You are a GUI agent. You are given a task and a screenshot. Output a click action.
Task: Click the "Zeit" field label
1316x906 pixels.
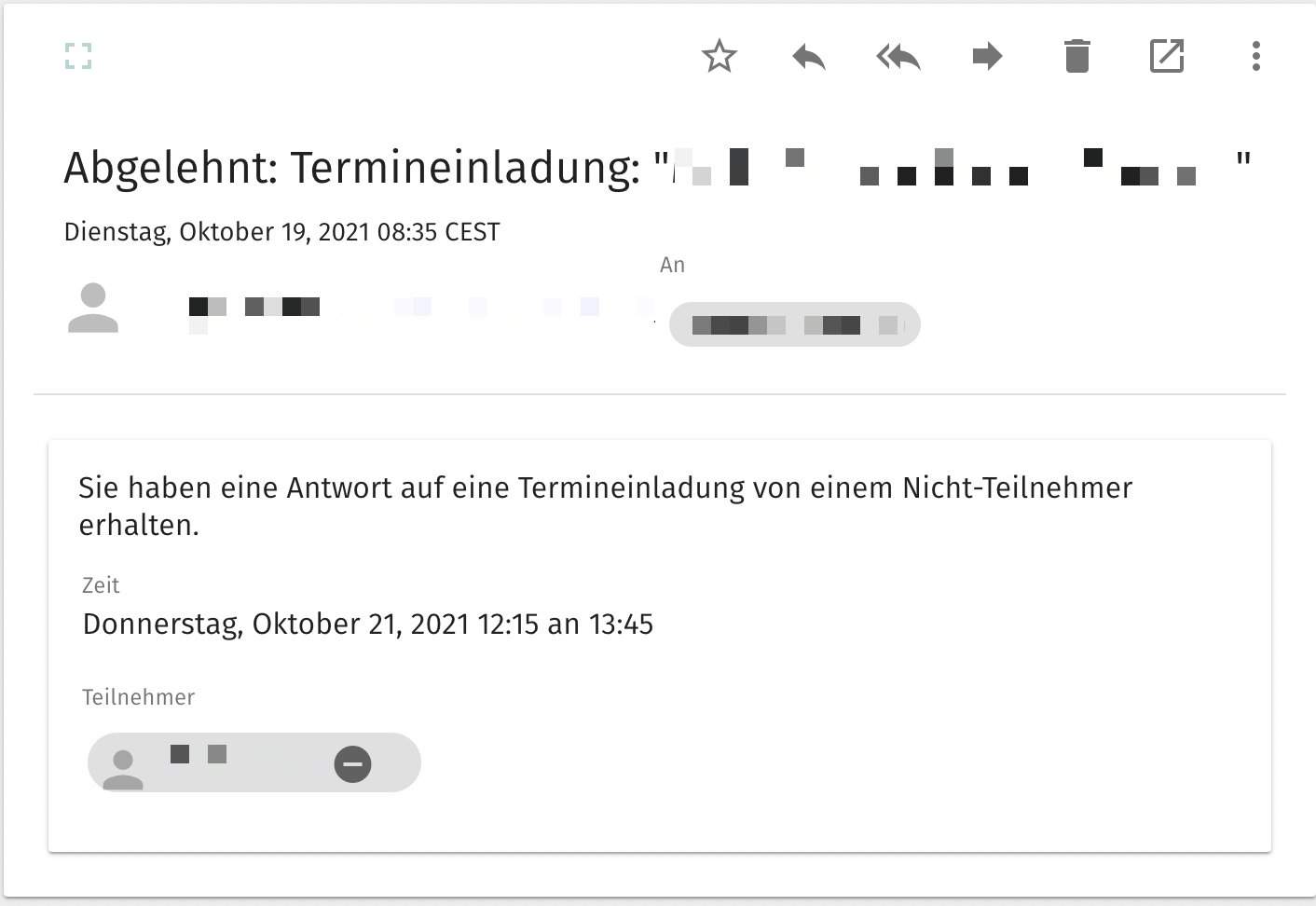pos(101,585)
